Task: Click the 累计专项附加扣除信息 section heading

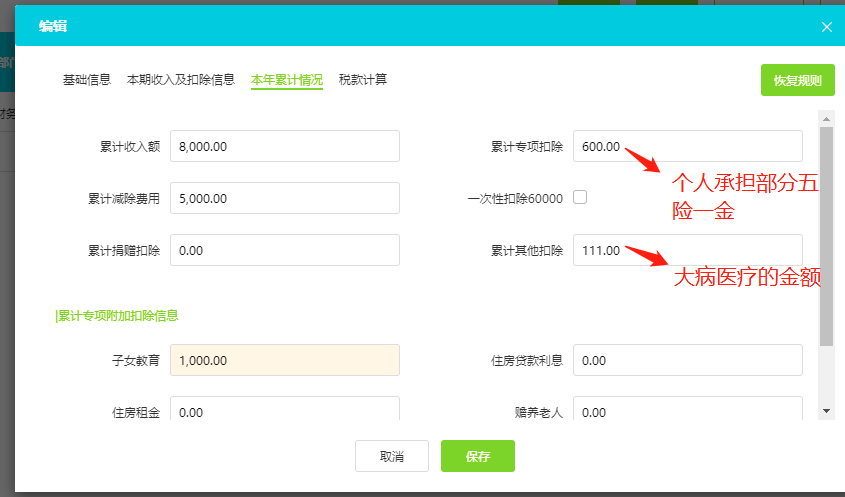Action: [x=117, y=316]
